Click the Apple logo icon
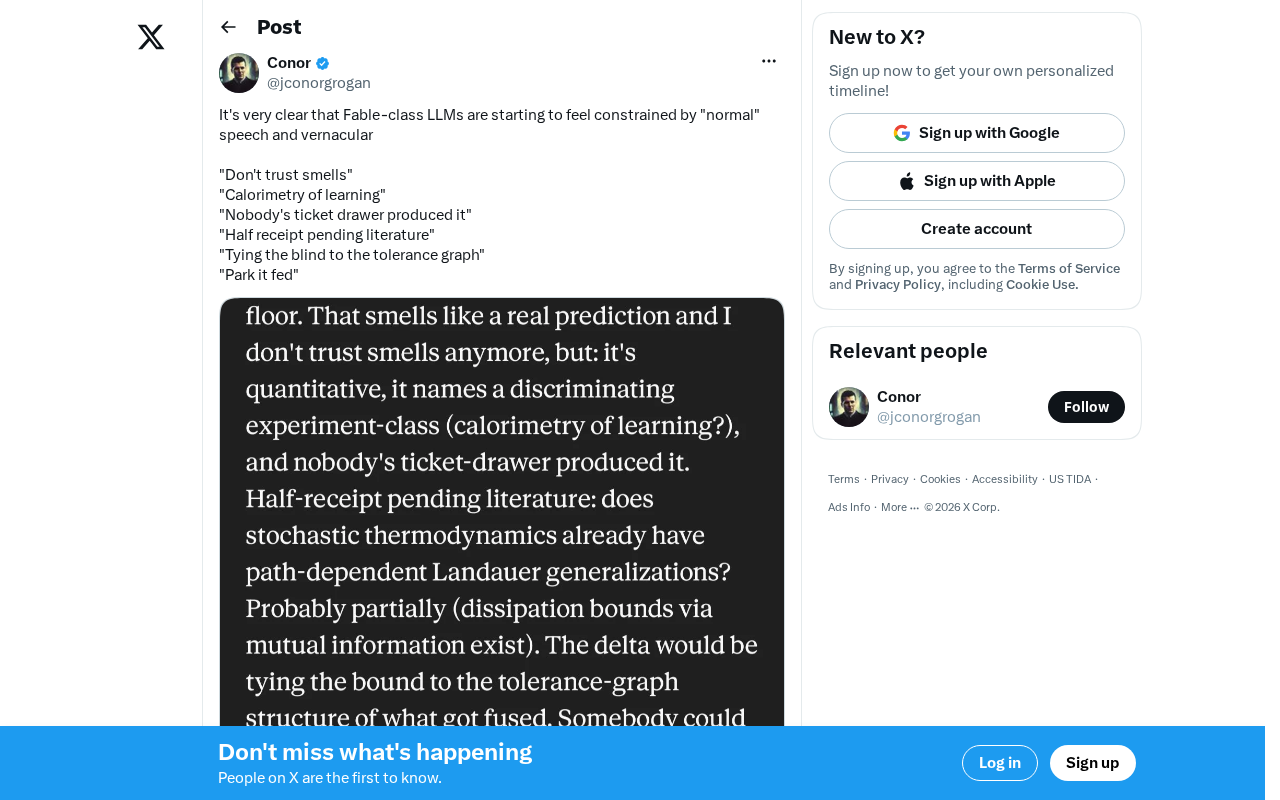The image size is (1280, 800). [907, 181]
